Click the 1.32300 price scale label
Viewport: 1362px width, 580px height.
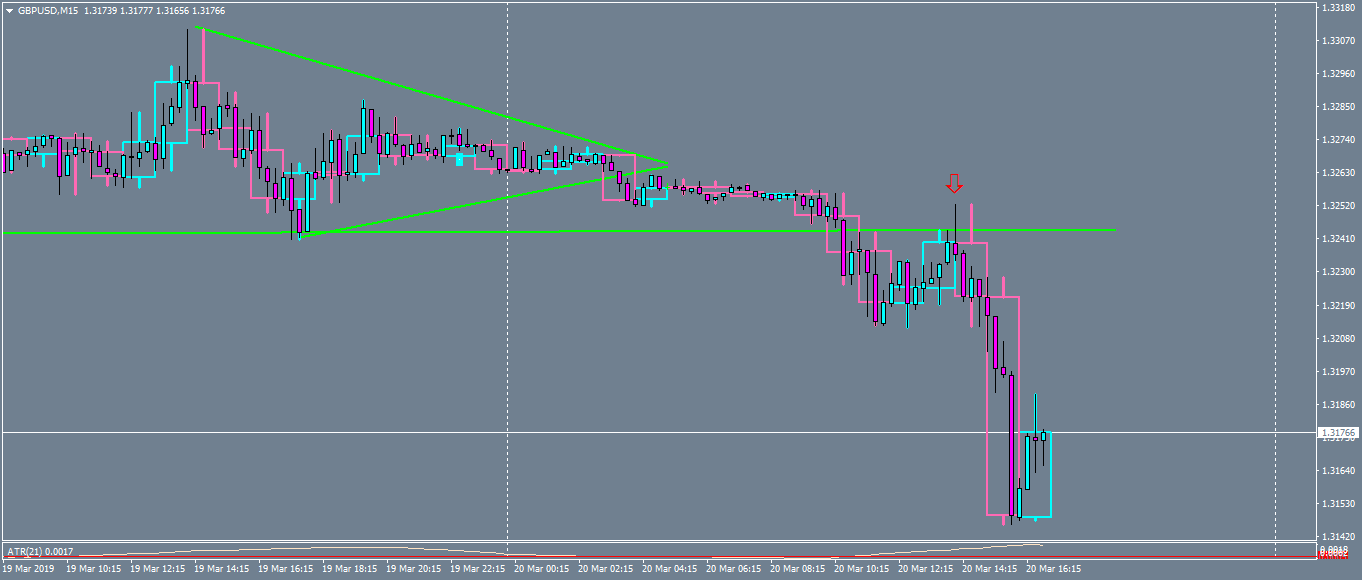1338,272
